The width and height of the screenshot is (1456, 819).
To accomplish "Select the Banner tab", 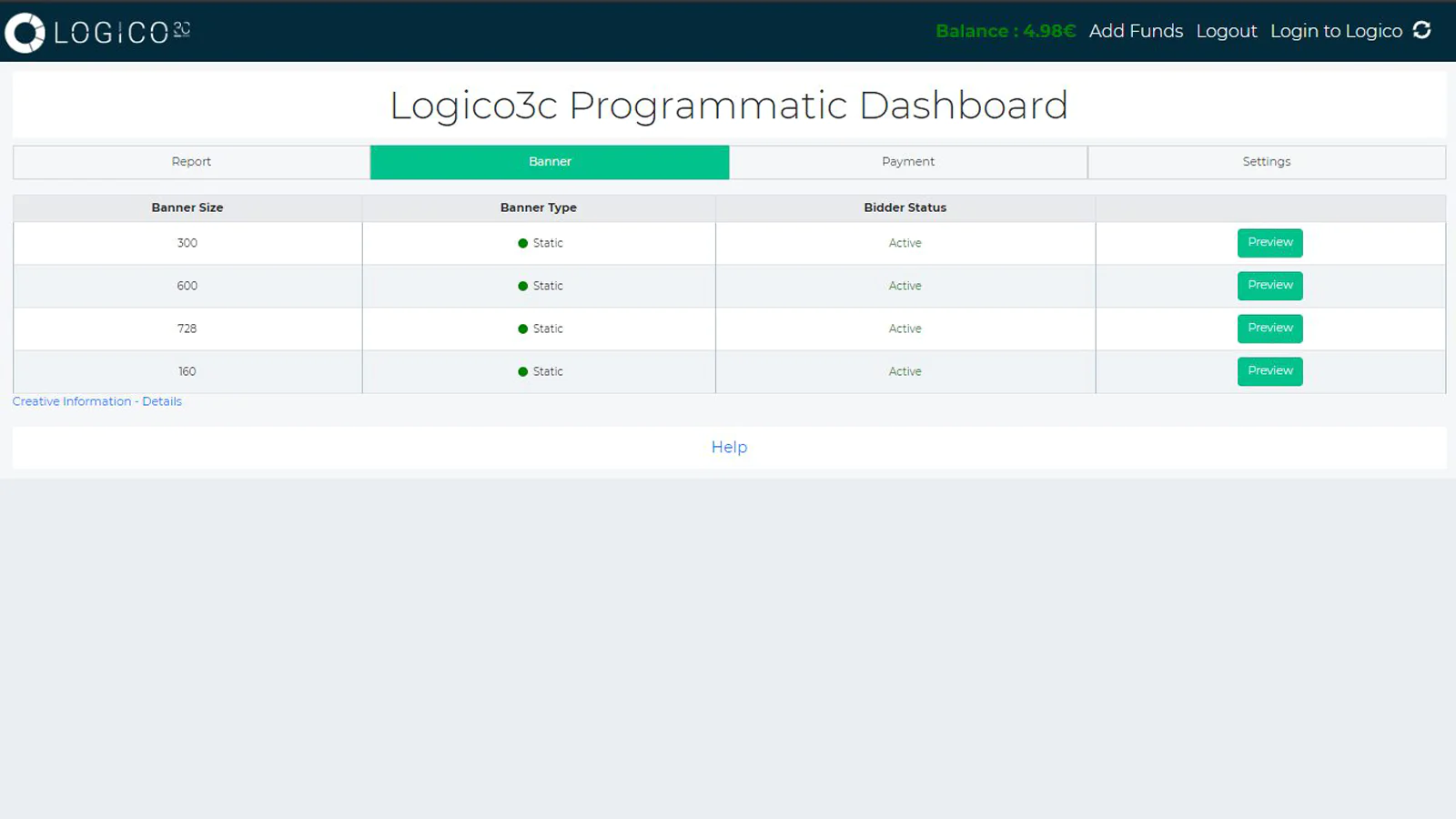I will pyautogui.click(x=550, y=162).
